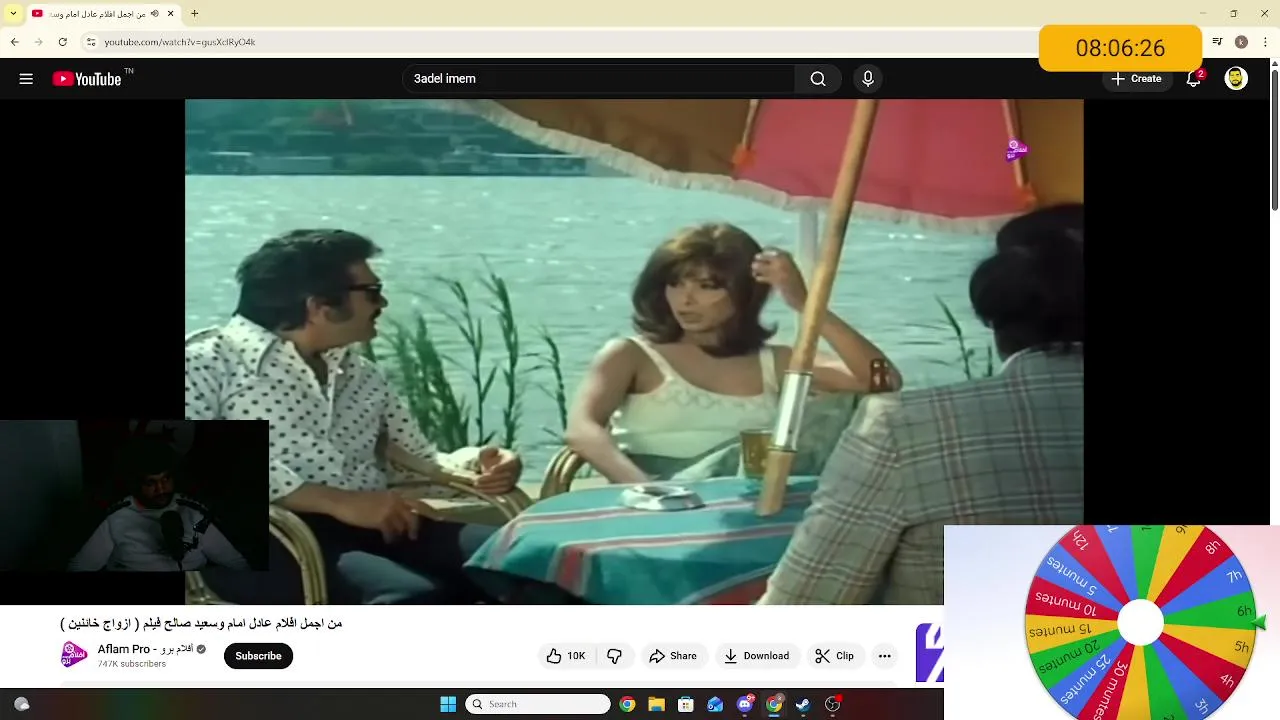Open Steam from the taskbar
Screen dimensions: 1280x720
(803, 704)
